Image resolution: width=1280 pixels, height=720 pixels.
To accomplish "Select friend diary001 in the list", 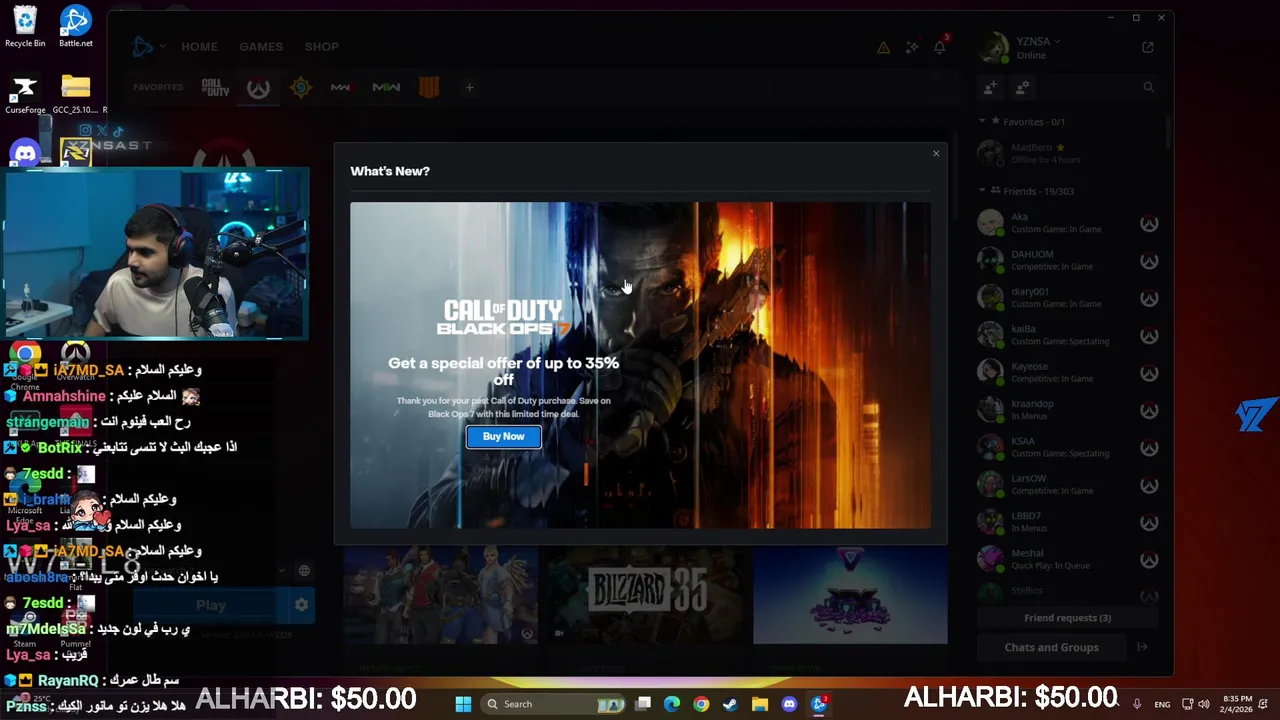I will click(x=1068, y=297).
